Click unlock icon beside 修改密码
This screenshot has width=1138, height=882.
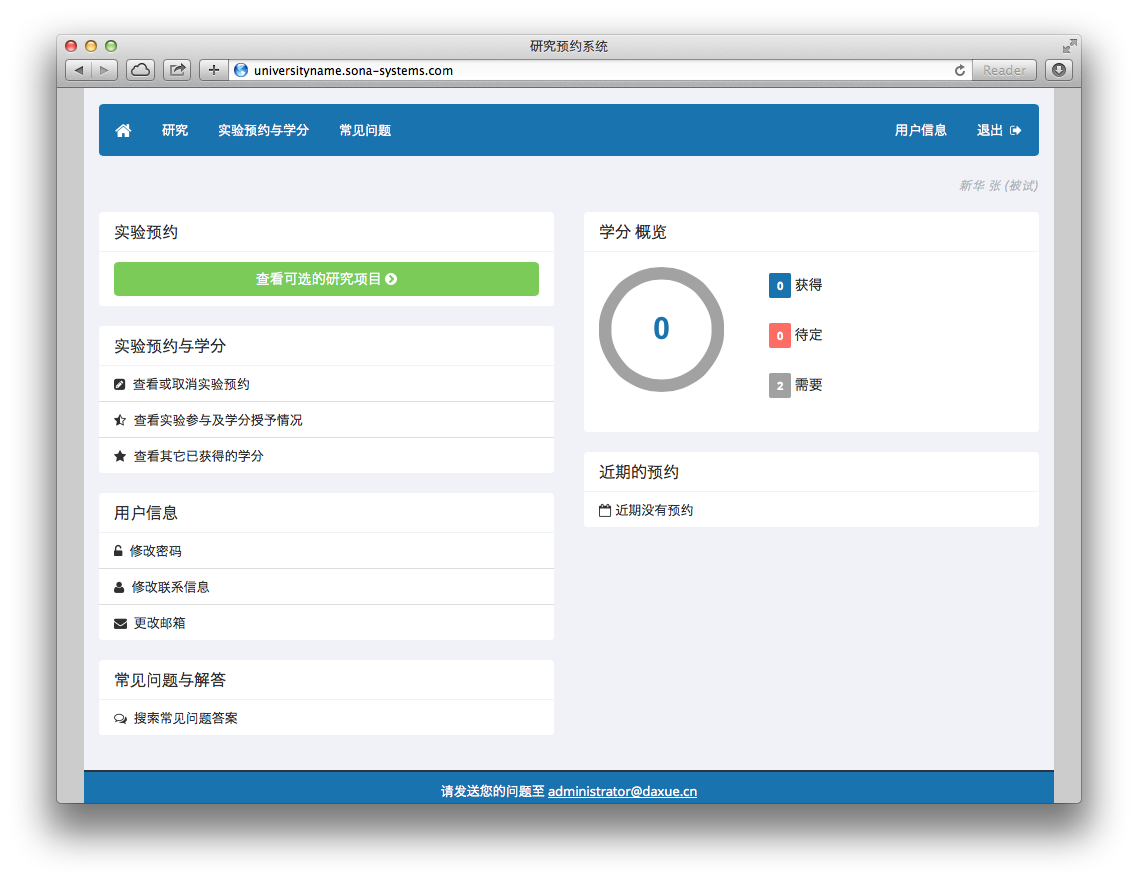[118, 551]
